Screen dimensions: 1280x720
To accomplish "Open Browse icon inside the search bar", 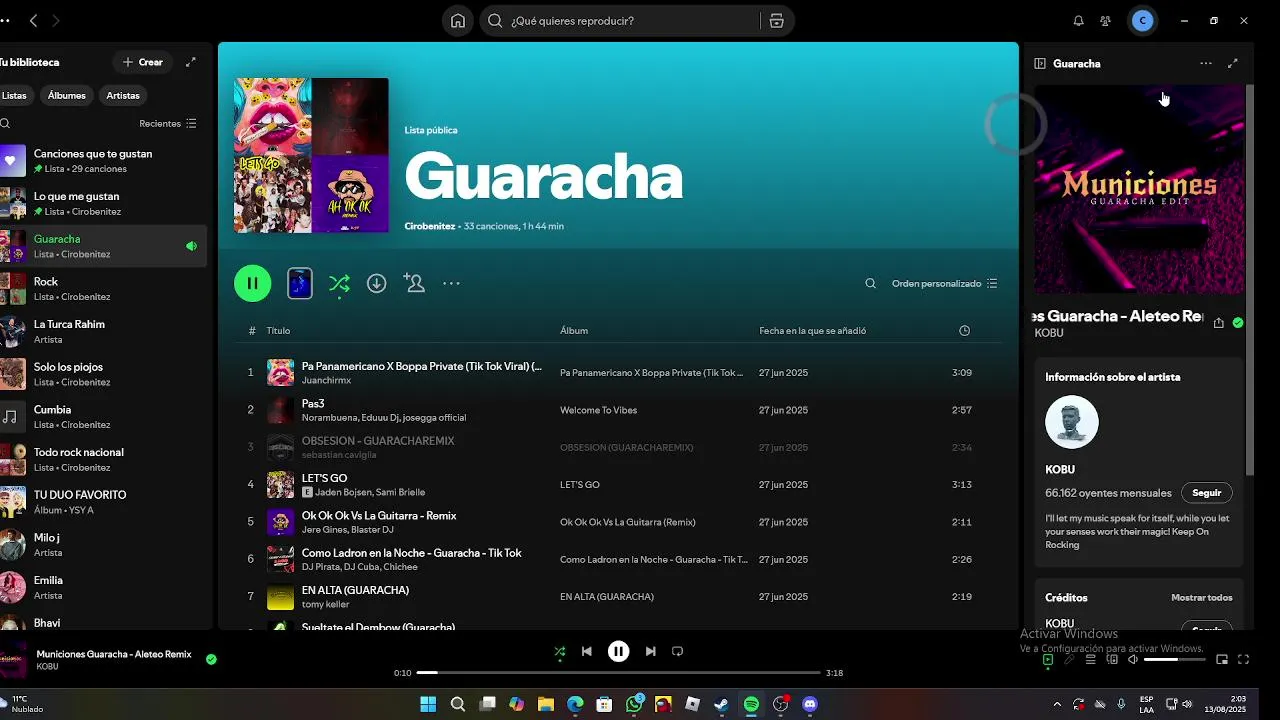I will point(776,21).
